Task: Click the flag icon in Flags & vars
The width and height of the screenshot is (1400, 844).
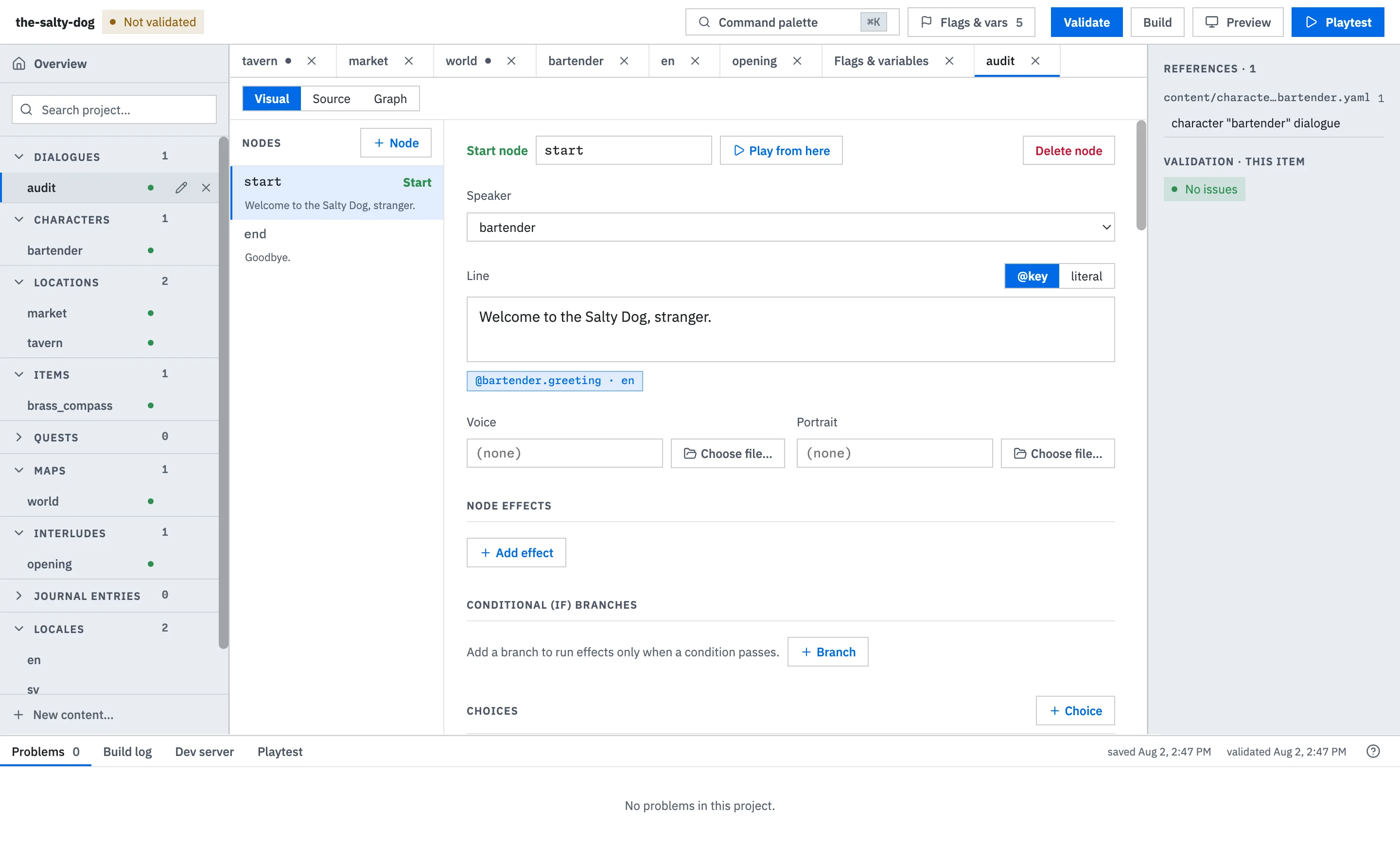Action: (x=926, y=22)
